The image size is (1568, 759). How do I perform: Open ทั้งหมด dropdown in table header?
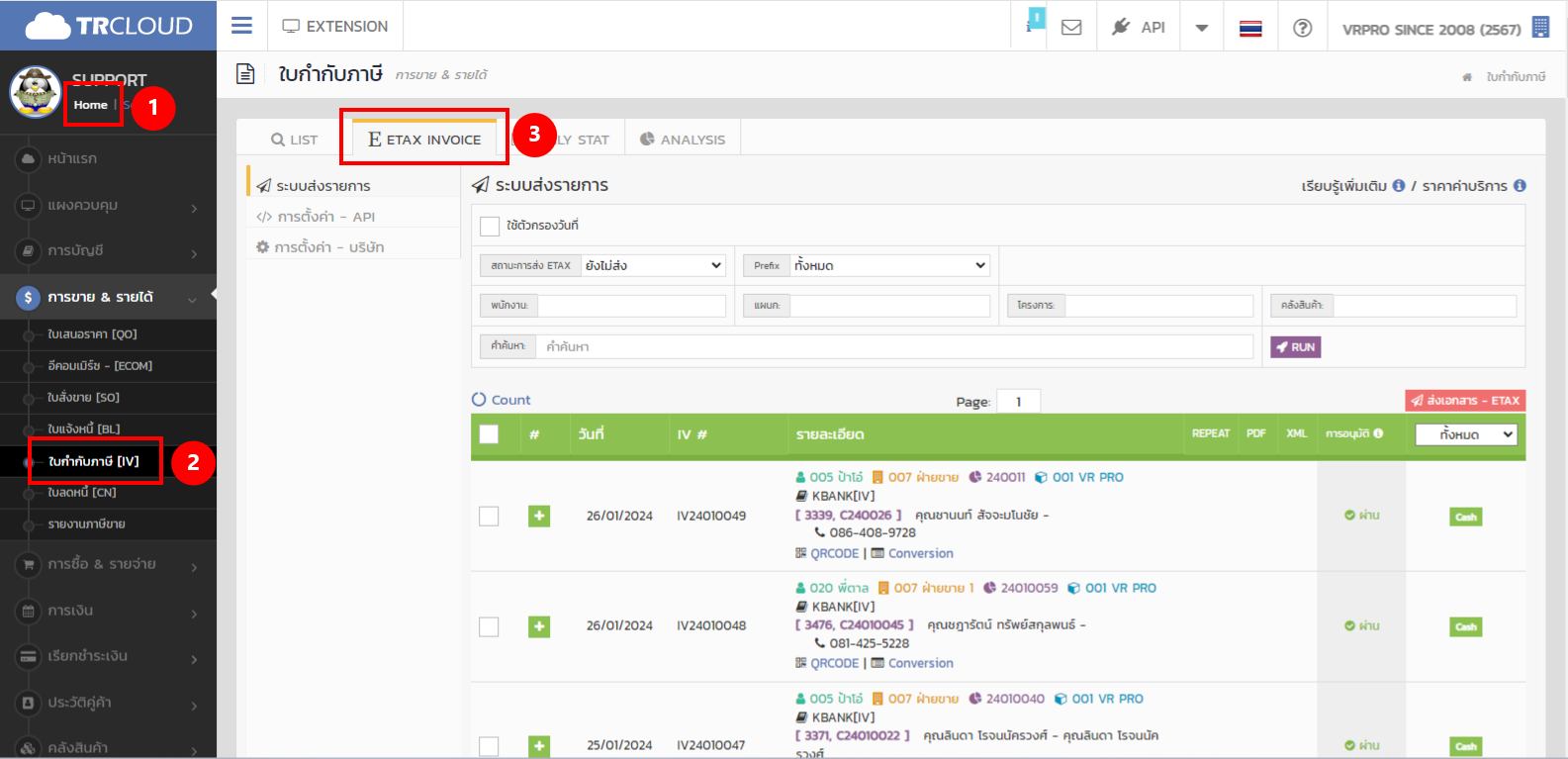coord(1466,434)
